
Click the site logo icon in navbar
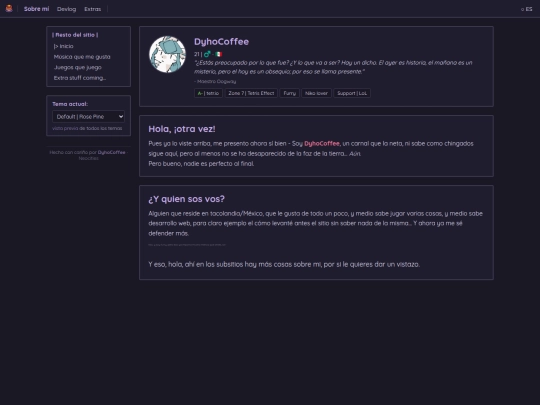point(9,8)
